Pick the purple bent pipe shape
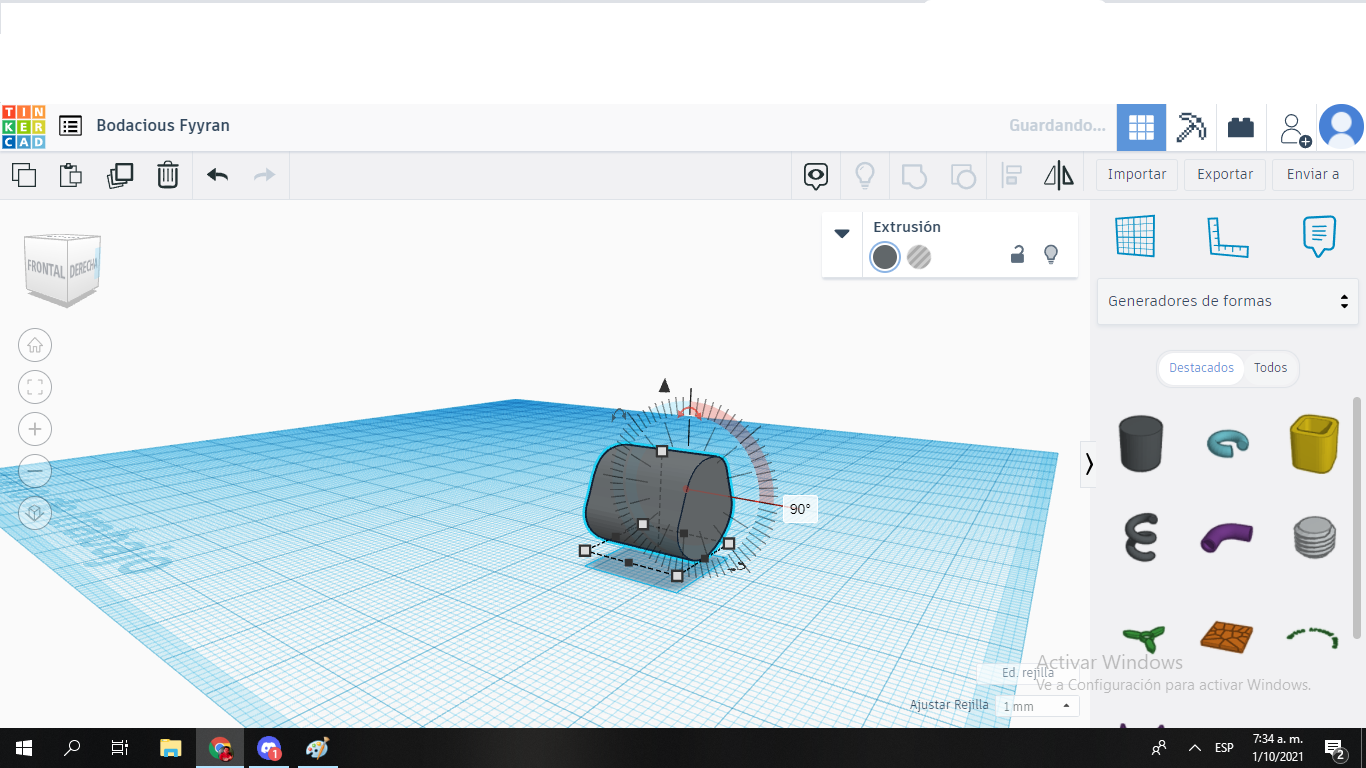 tap(1227, 538)
